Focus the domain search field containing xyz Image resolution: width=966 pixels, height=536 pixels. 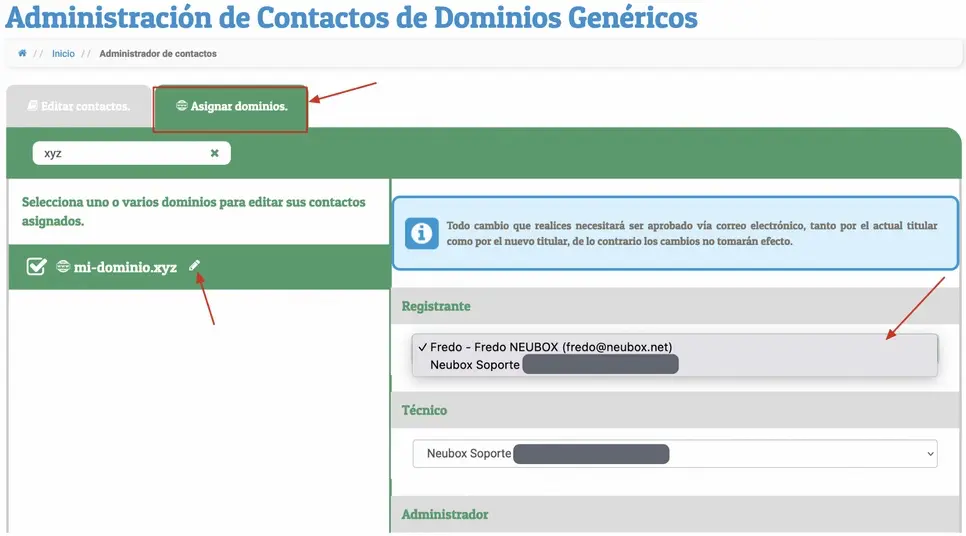[x=131, y=153]
